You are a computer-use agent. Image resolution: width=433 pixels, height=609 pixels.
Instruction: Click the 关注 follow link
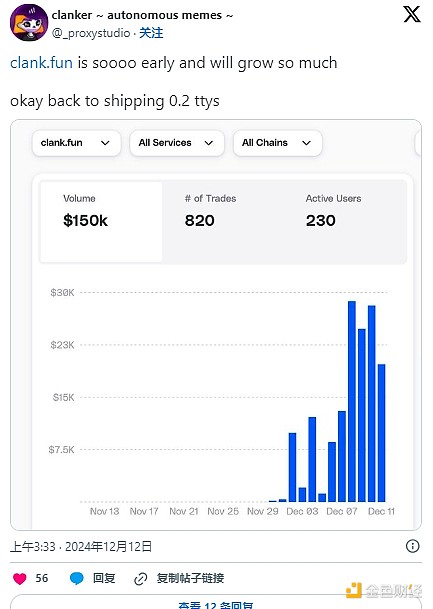point(151,33)
